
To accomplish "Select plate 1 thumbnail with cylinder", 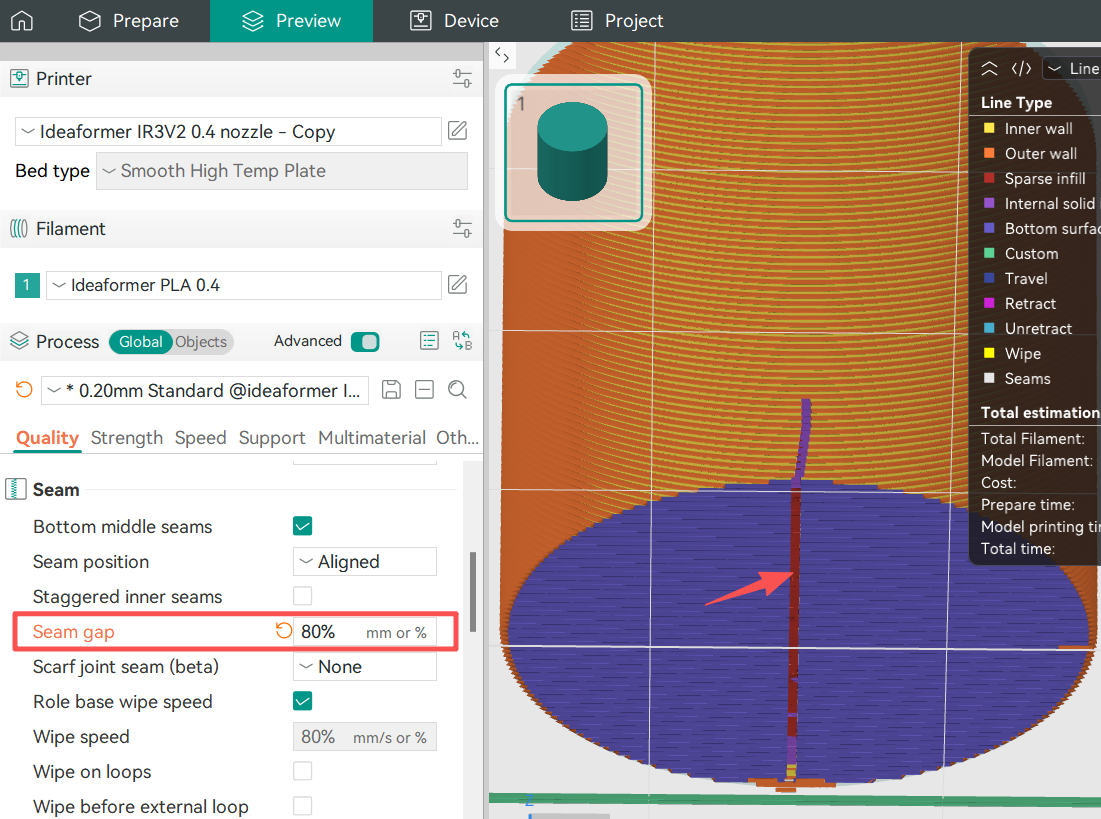I will click(573, 152).
